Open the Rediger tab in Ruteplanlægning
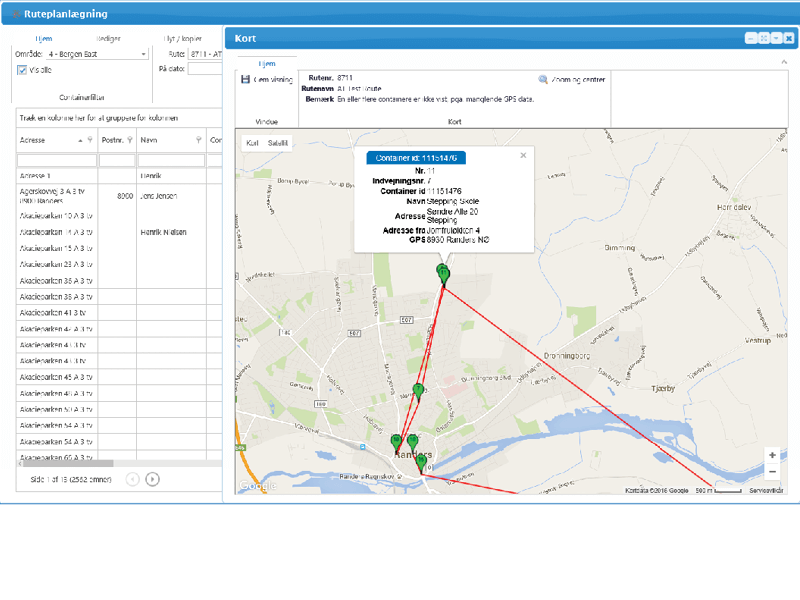 coord(108,39)
